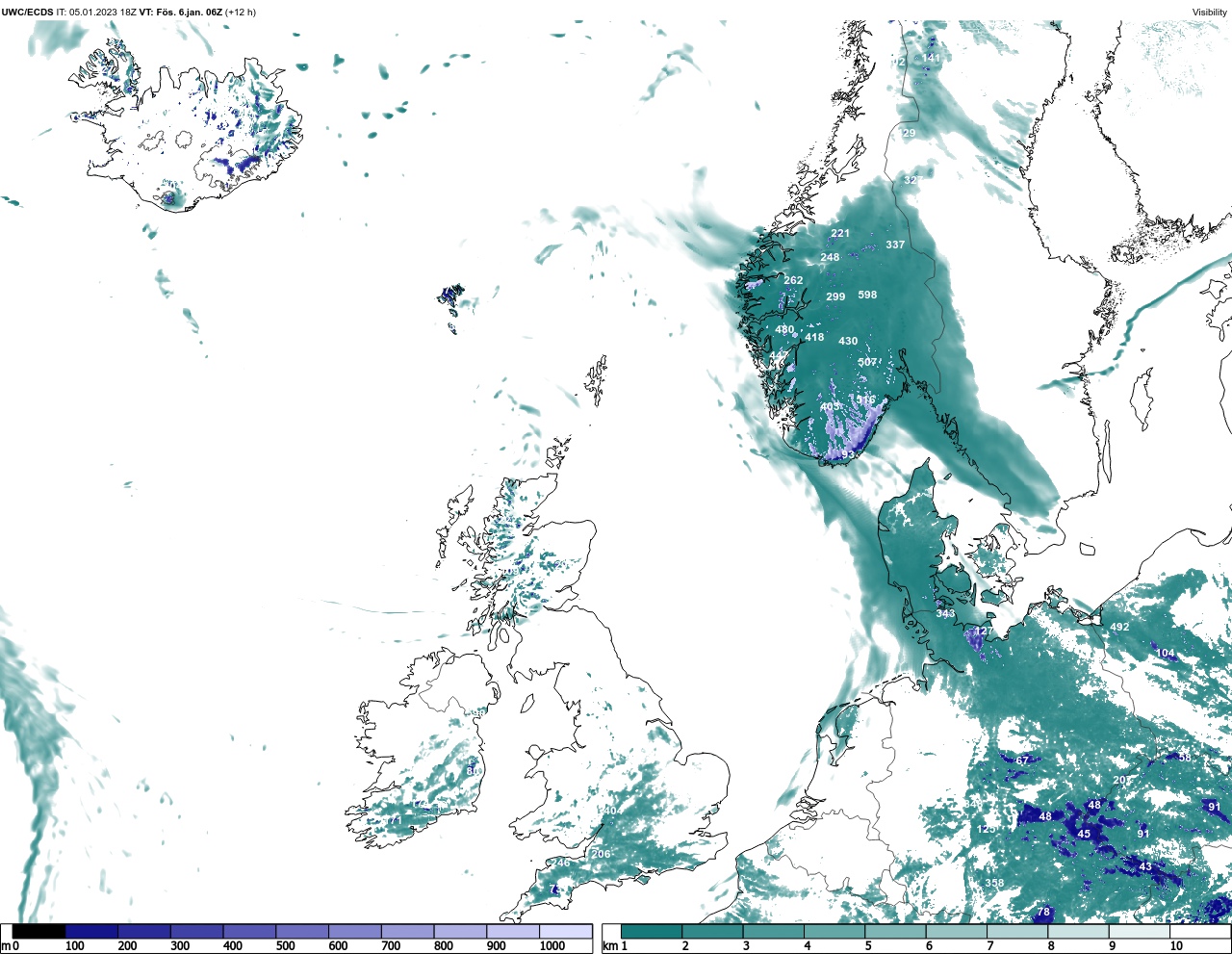Select the pale lavender 900–1000 m legend swatch
Image resolution: width=1232 pixels, height=954 pixels.
click(512, 932)
